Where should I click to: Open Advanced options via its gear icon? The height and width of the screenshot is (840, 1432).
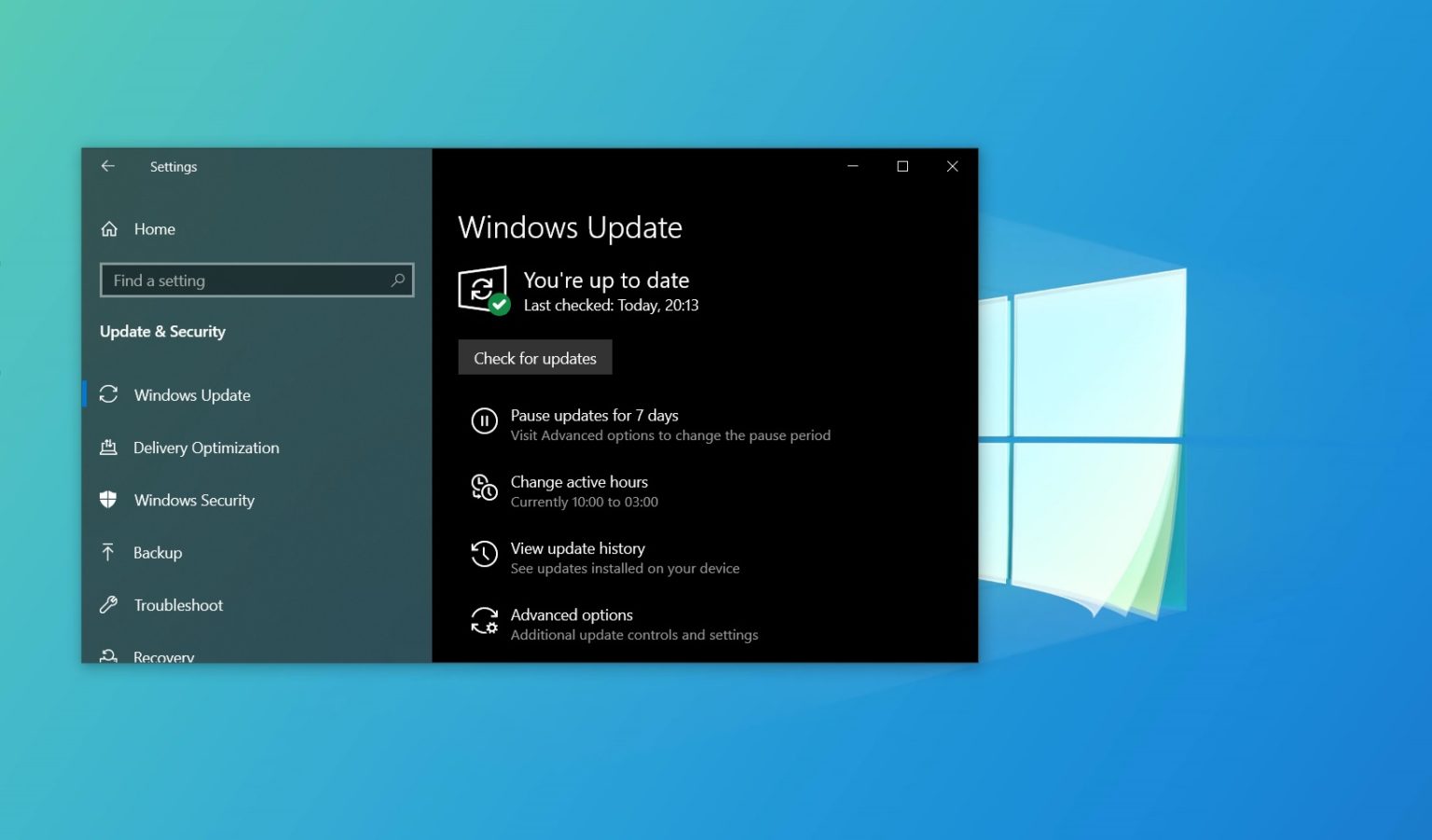pos(484,622)
